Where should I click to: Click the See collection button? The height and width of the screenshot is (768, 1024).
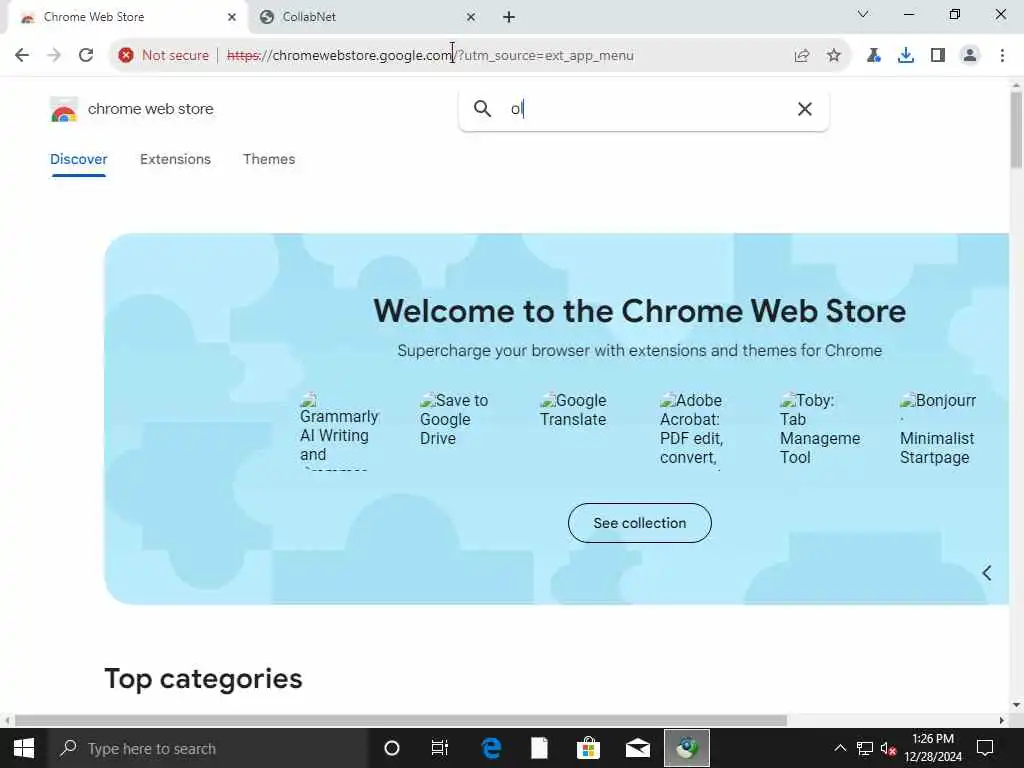[639, 523]
